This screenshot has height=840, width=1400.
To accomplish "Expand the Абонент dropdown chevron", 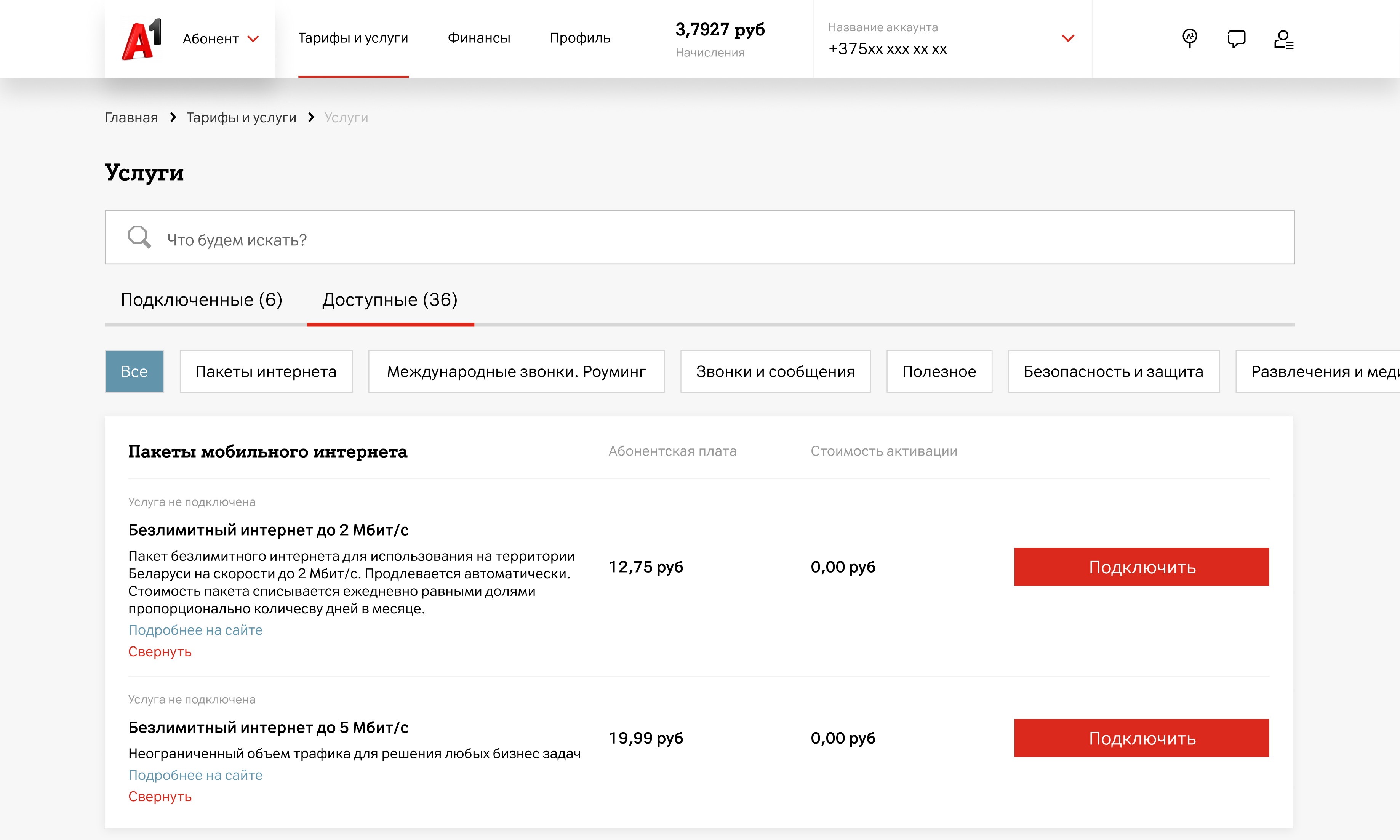I will pos(253,39).
